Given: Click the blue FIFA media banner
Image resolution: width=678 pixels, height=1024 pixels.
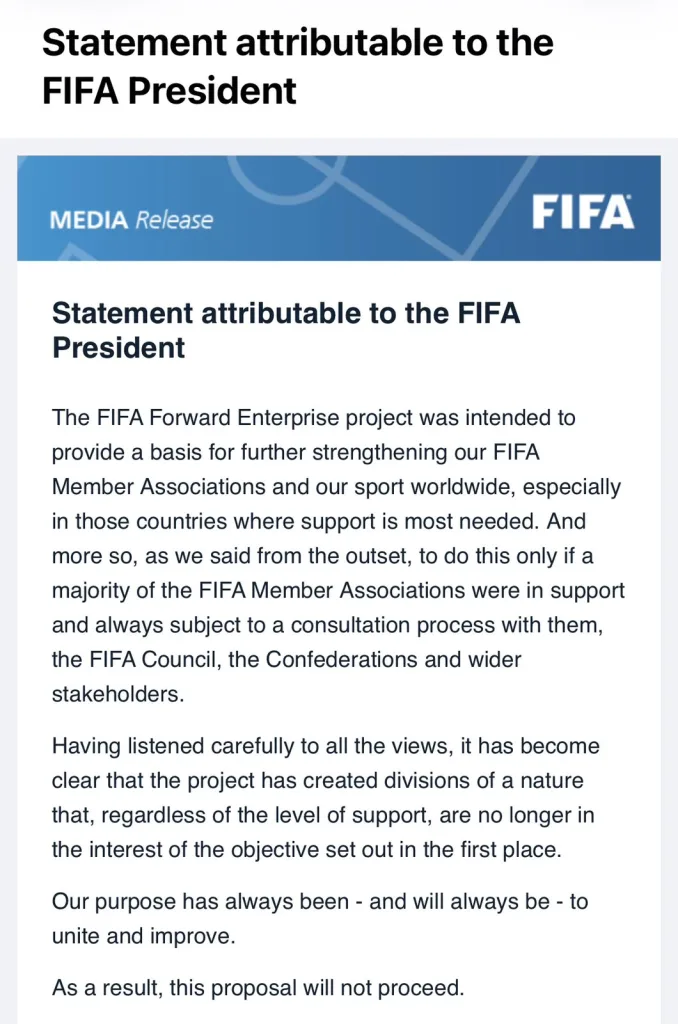Looking at the screenshot, I should [x=339, y=208].
